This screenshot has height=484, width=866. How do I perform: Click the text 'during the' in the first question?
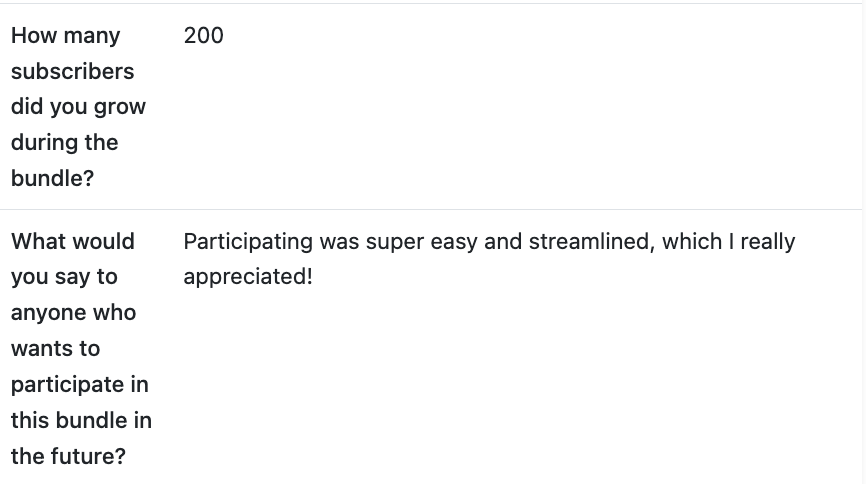(x=64, y=143)
